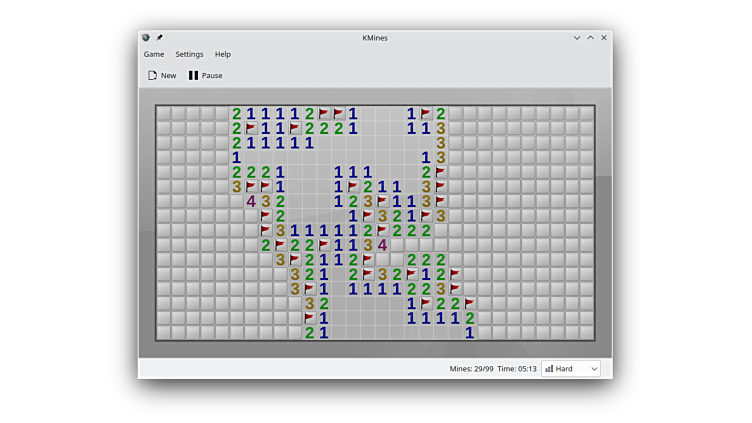
Task: Click the flag between 1 and 2 in top row
Action: pyautogui.click(x=426, y=114)
